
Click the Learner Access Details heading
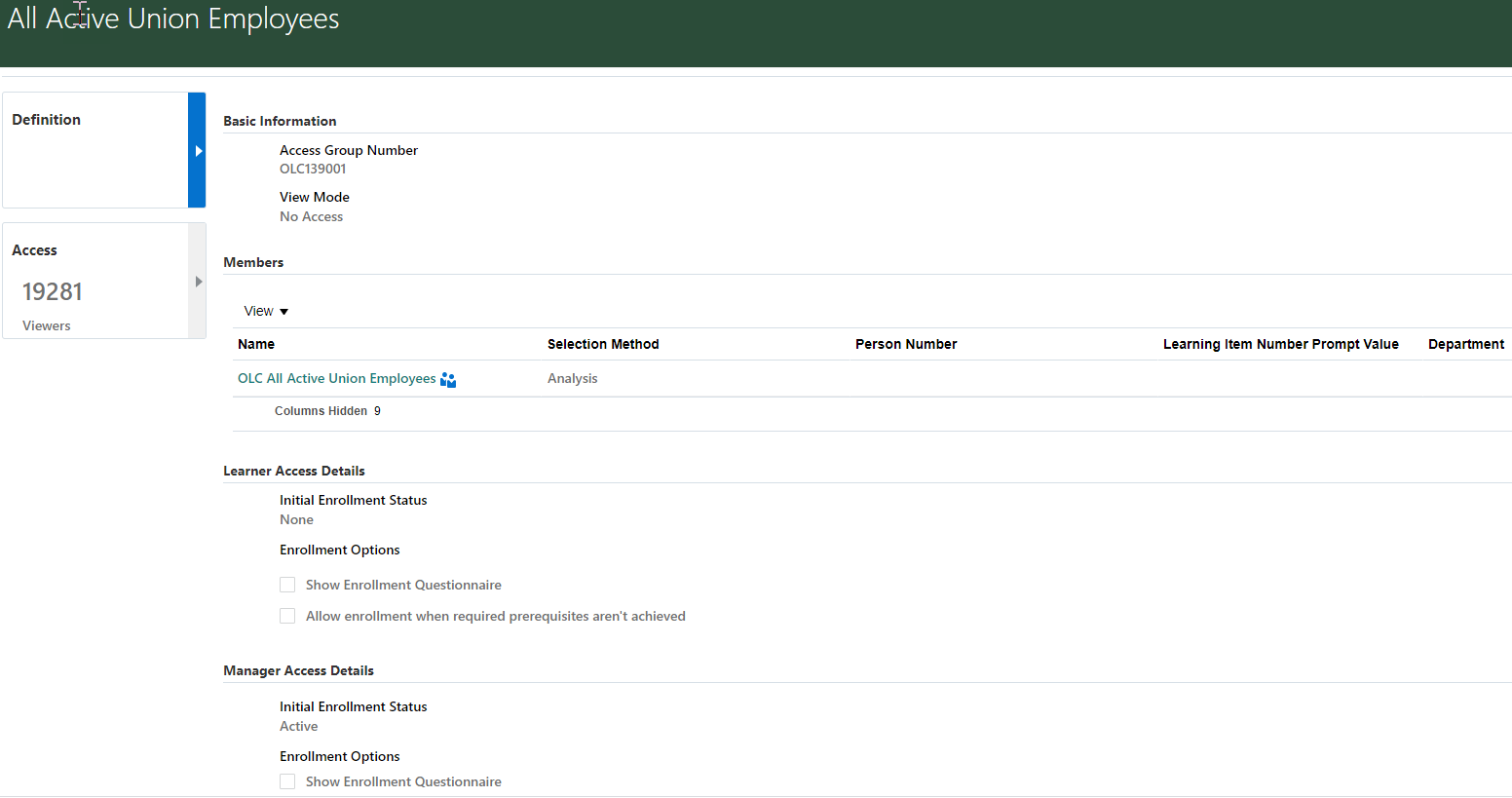294,471
